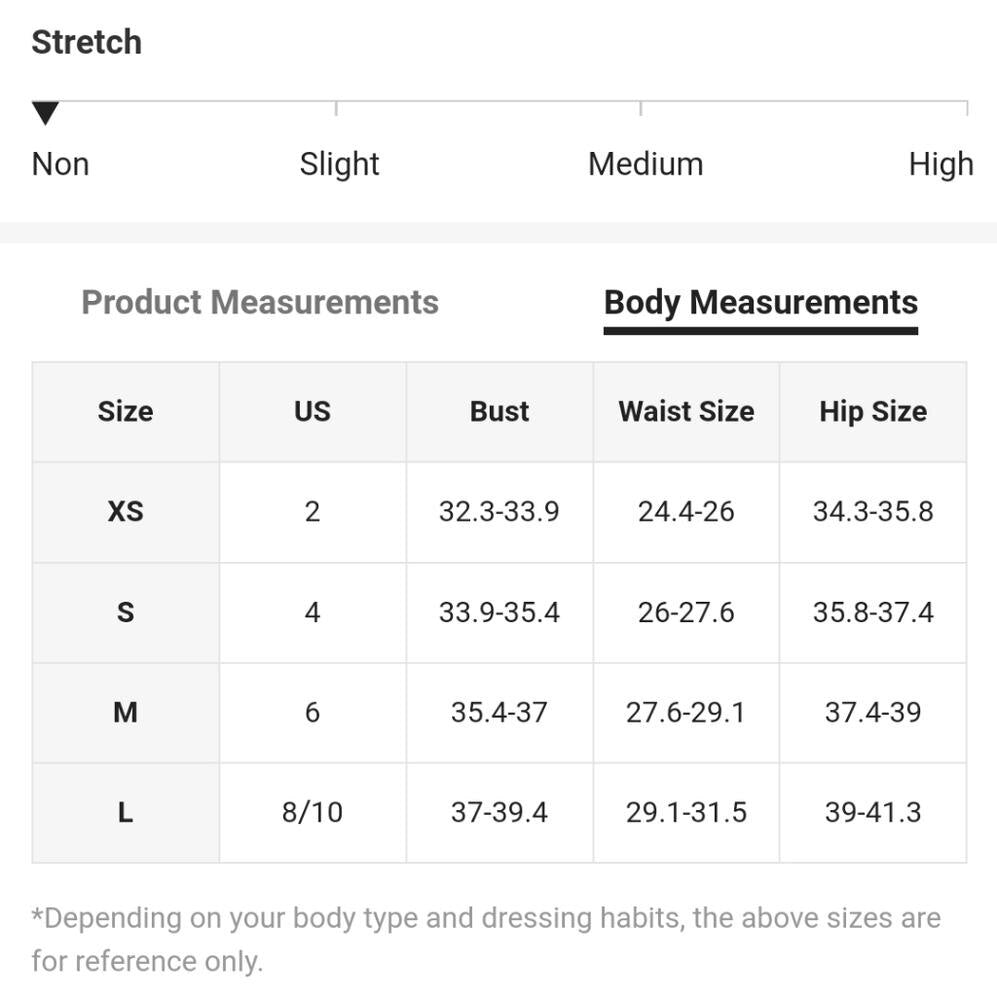Click the Hip Size column header
Screen dimensions: 997x1000
coord(872,412)
